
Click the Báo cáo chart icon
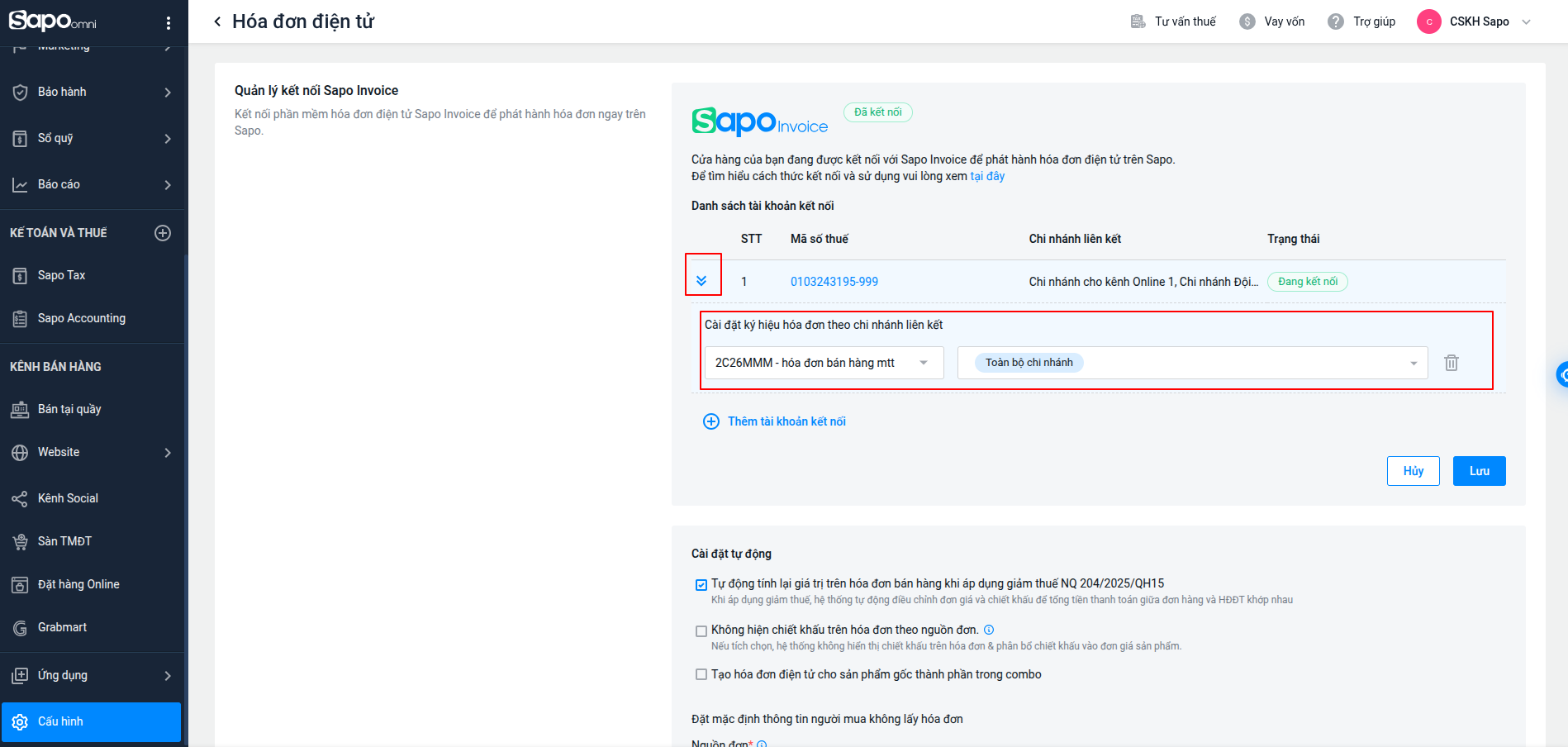pos(20,184)
